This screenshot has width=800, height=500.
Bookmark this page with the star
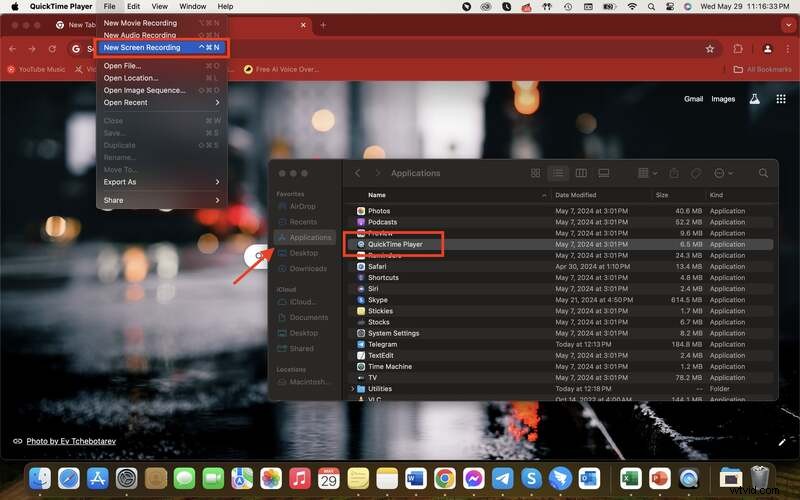point(710,49)
